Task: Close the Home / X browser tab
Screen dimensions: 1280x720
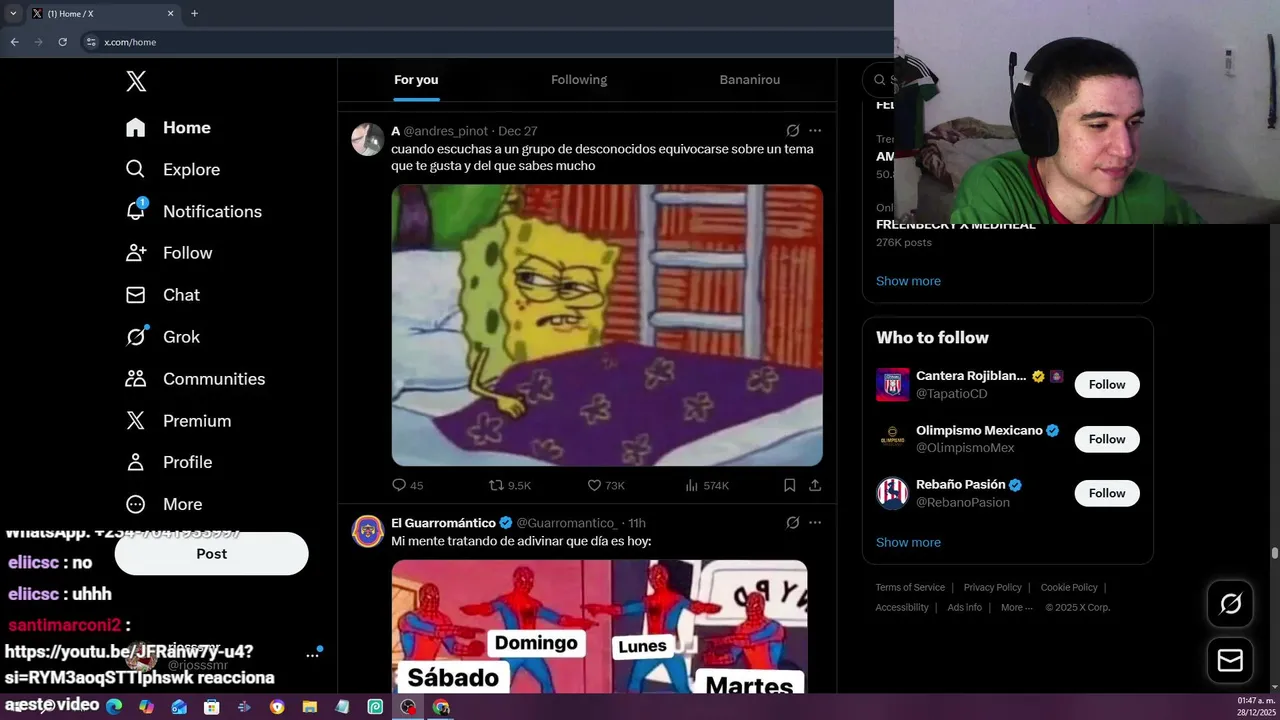Action: click(170, 14)
